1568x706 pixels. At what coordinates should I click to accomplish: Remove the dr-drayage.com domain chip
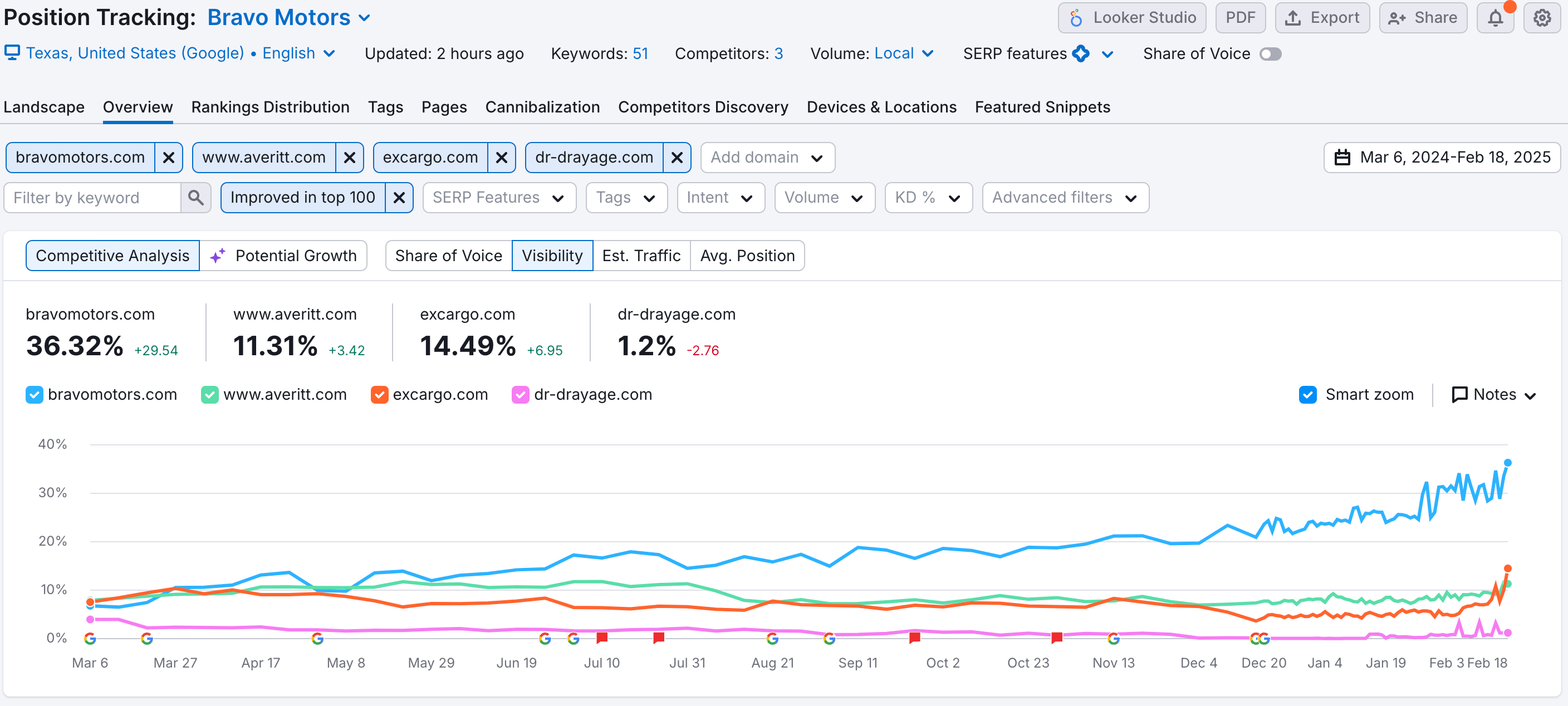point(677,157)
